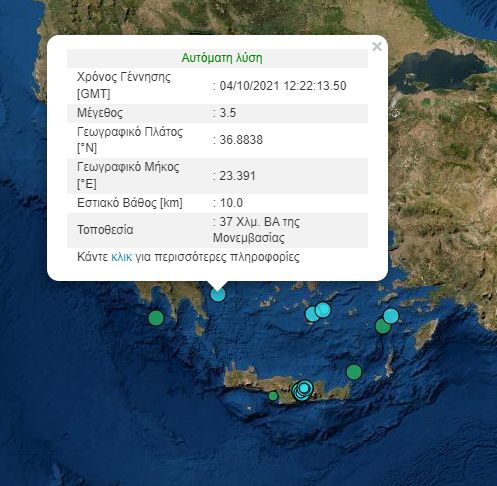Viewport: 497px width, 486px height.
Task: Click the "Αυτόματη λύση" popup header
Action: pos(222,58)
